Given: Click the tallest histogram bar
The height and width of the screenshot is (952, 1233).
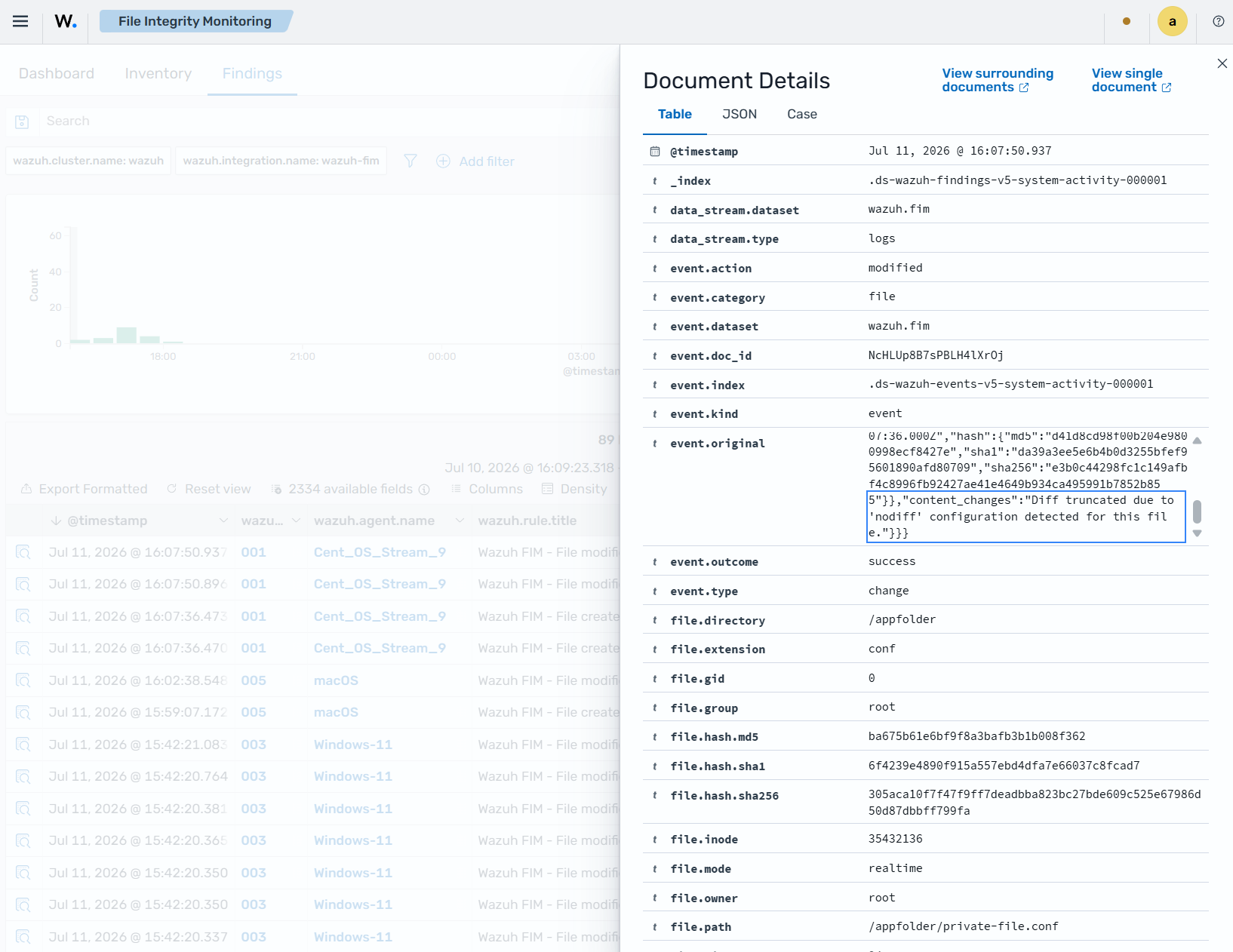Looking at the screenshot, I should (x=127, y=335).
